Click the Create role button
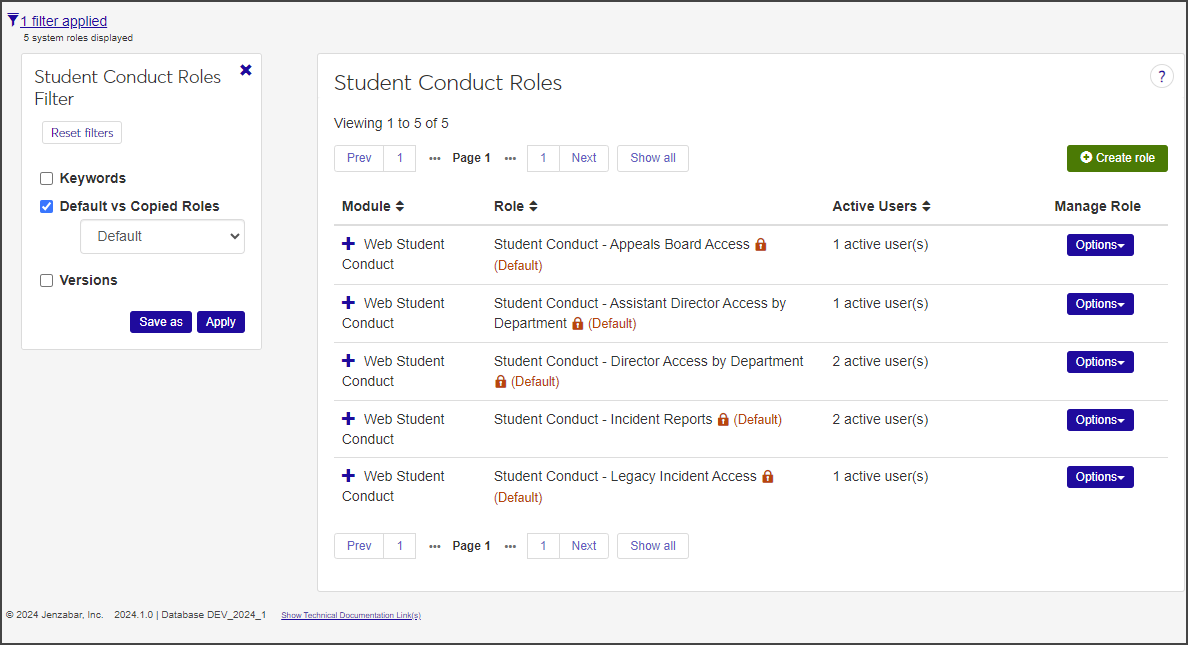Image resolution: width=1188 pixels, height=645 pixels. (1117, 158)
